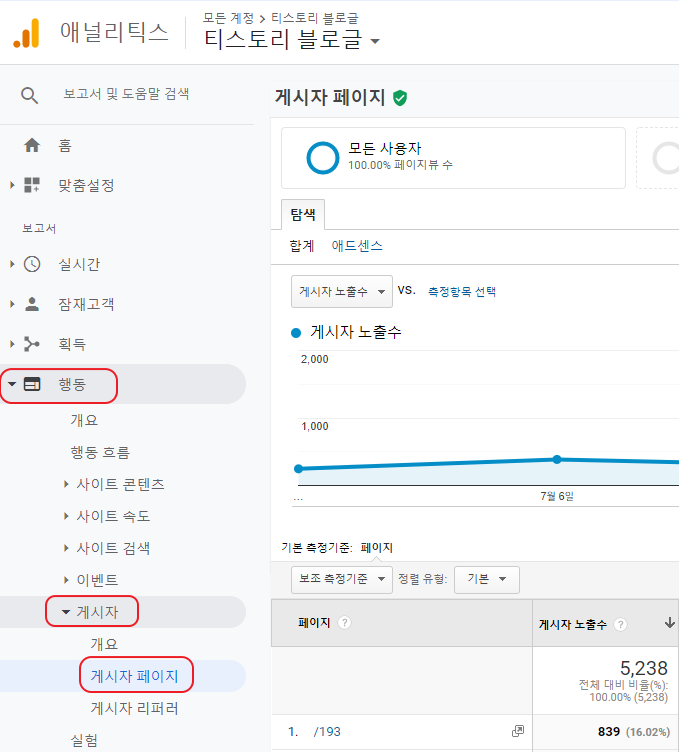This screenshot has width=679, height=752.
Task: Click the add segment dashed circle
Action: 667,158
